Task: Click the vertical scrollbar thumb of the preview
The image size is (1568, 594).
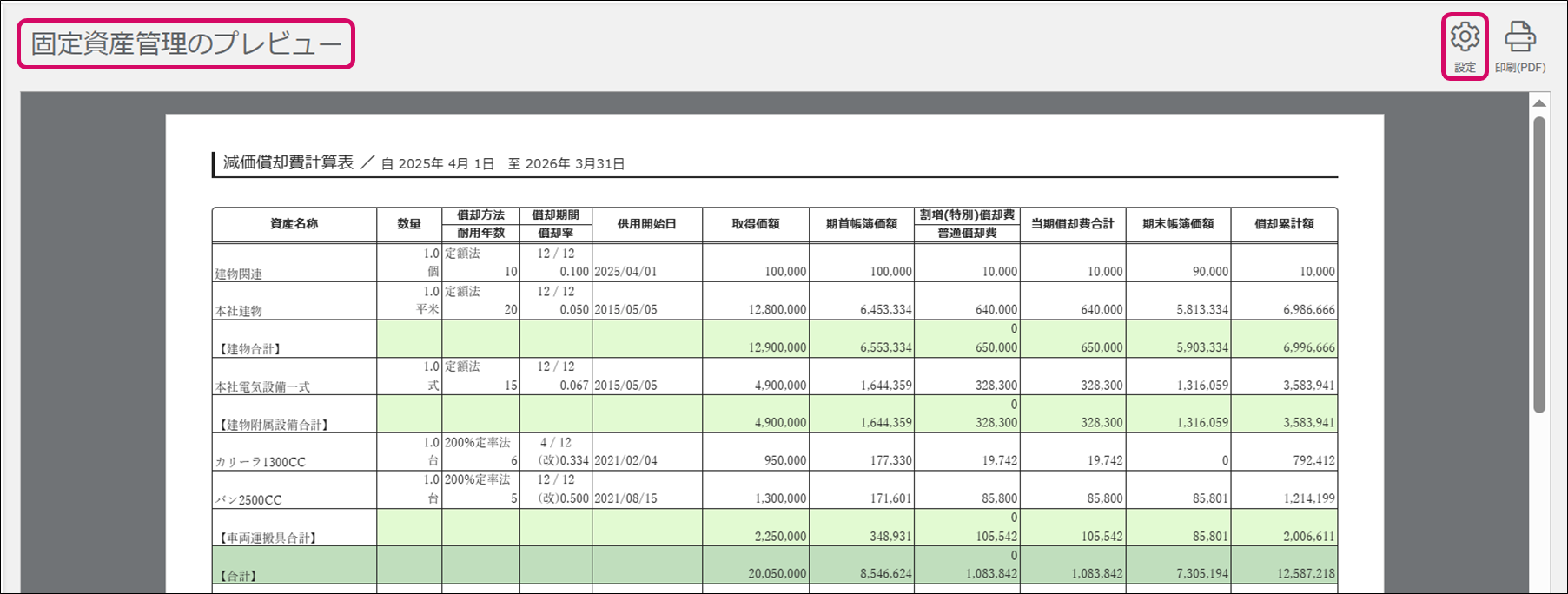Action: point(1539,261)
